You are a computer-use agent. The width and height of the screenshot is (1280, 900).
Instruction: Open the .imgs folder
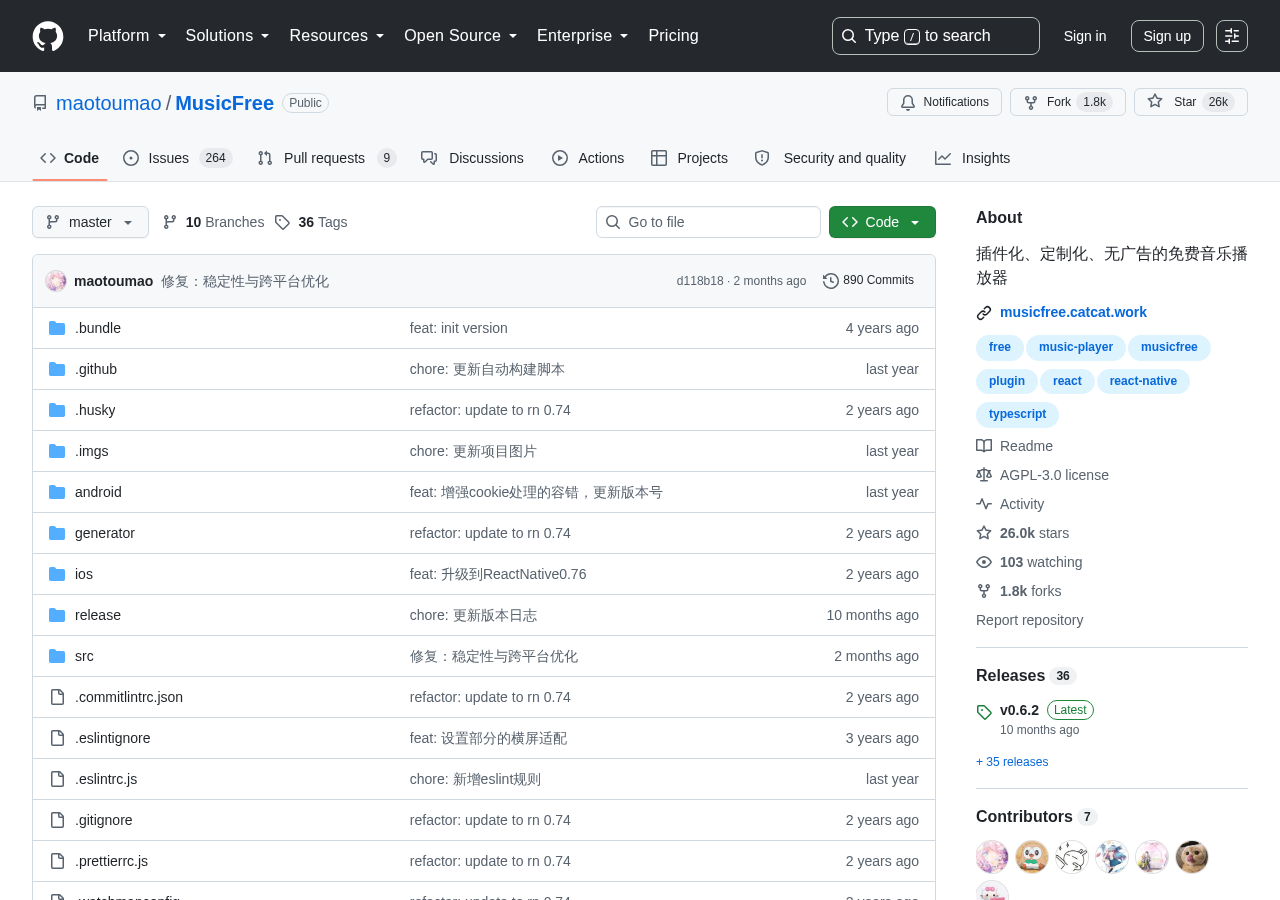92,451
